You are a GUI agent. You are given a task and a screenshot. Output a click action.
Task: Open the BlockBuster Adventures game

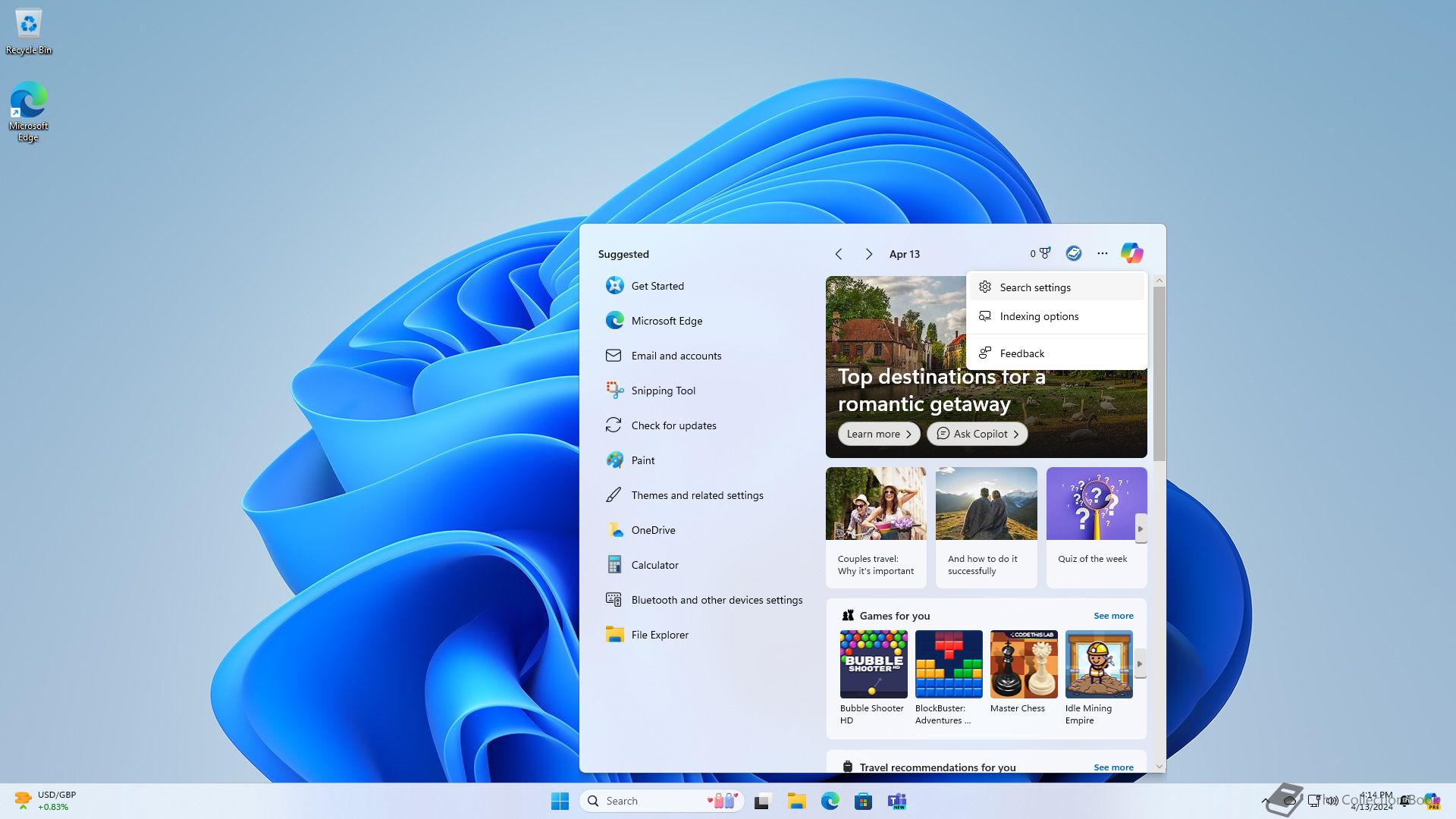click(949, 677)
